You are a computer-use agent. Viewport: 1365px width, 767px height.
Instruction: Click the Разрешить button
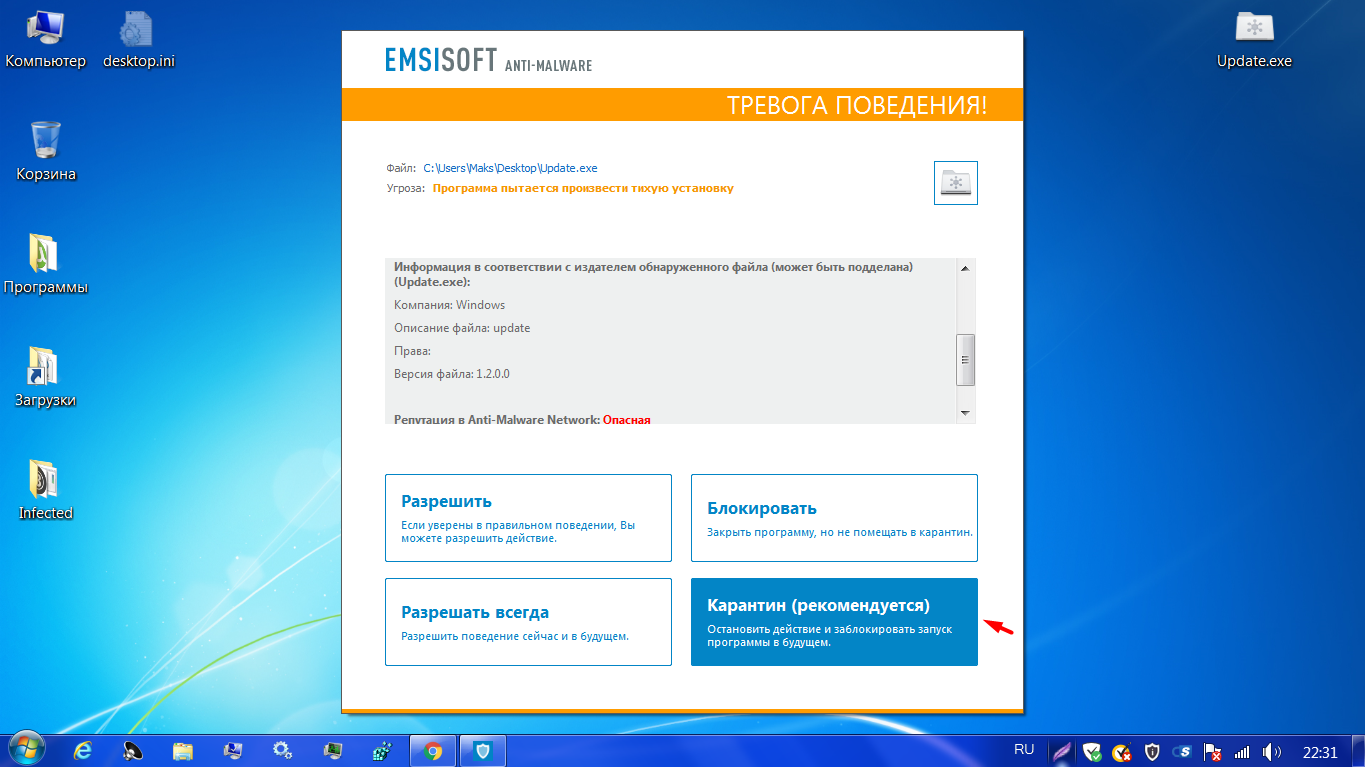pos(528,518)
